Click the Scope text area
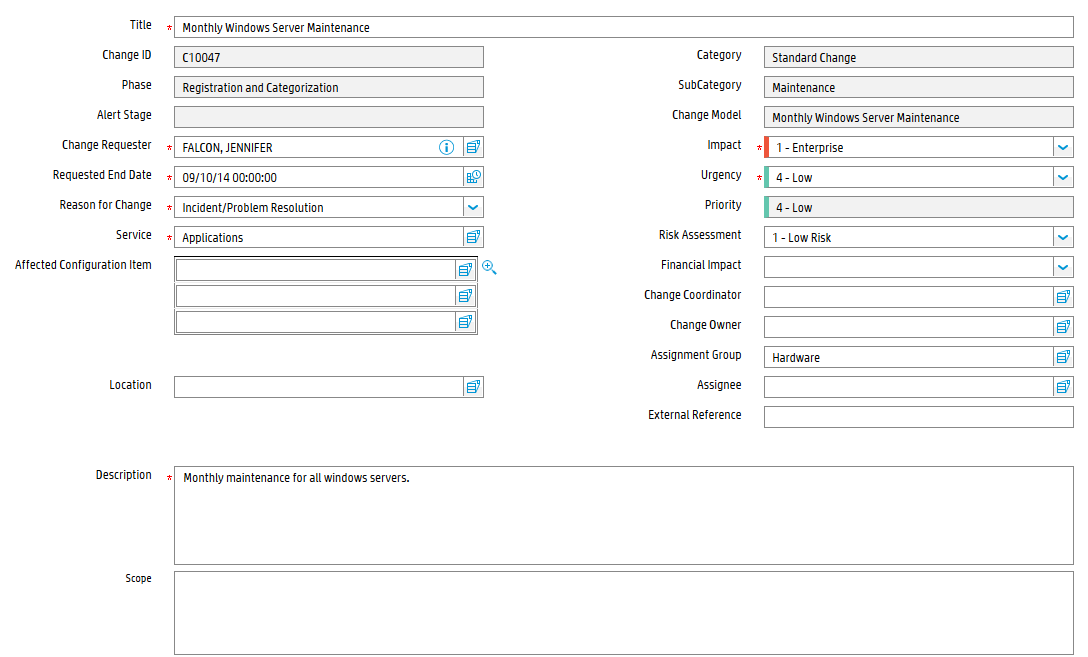1088x657 pixels. 623,613
